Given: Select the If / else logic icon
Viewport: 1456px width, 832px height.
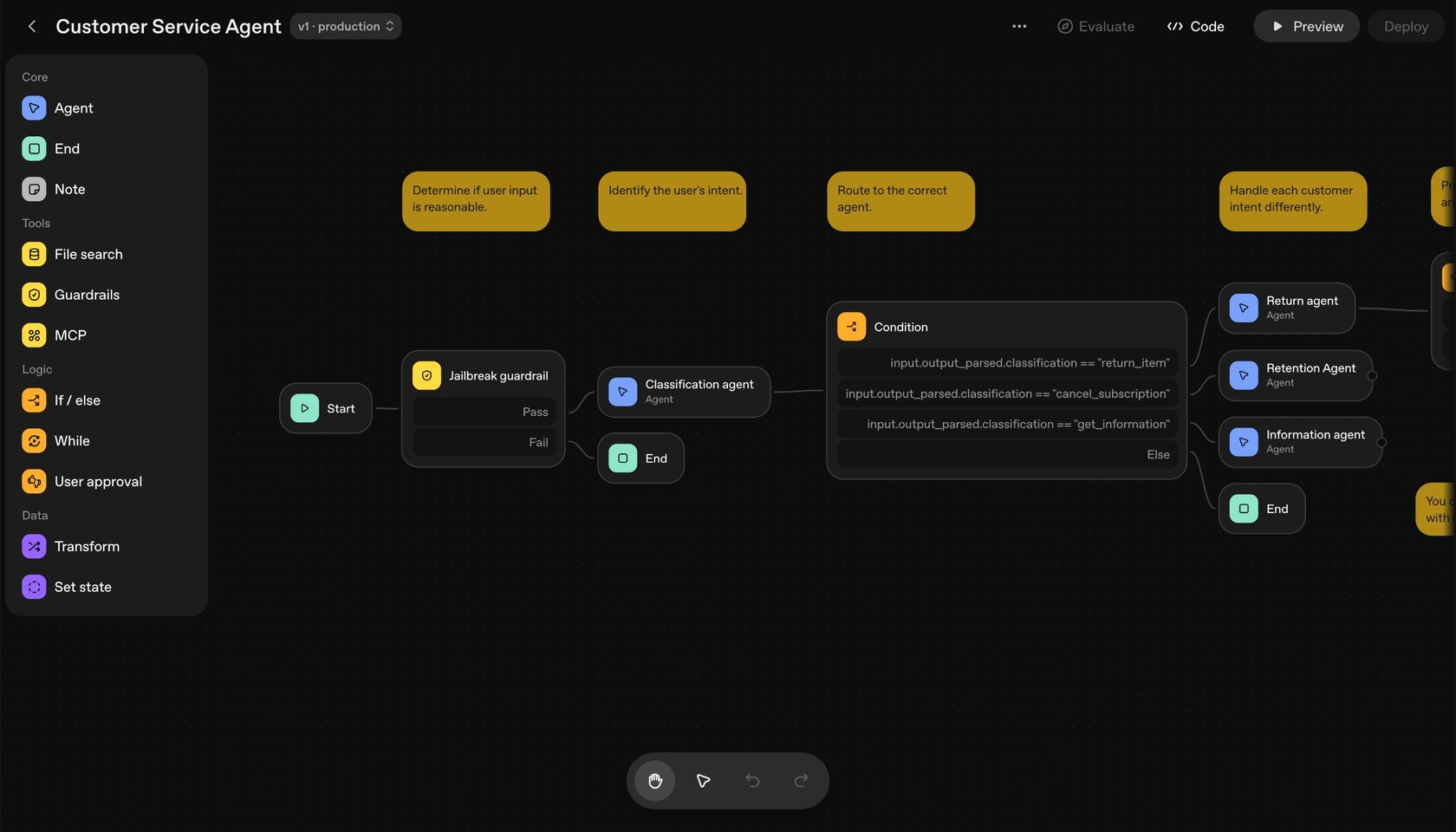Looking at the screenshot, I should 34,400.
